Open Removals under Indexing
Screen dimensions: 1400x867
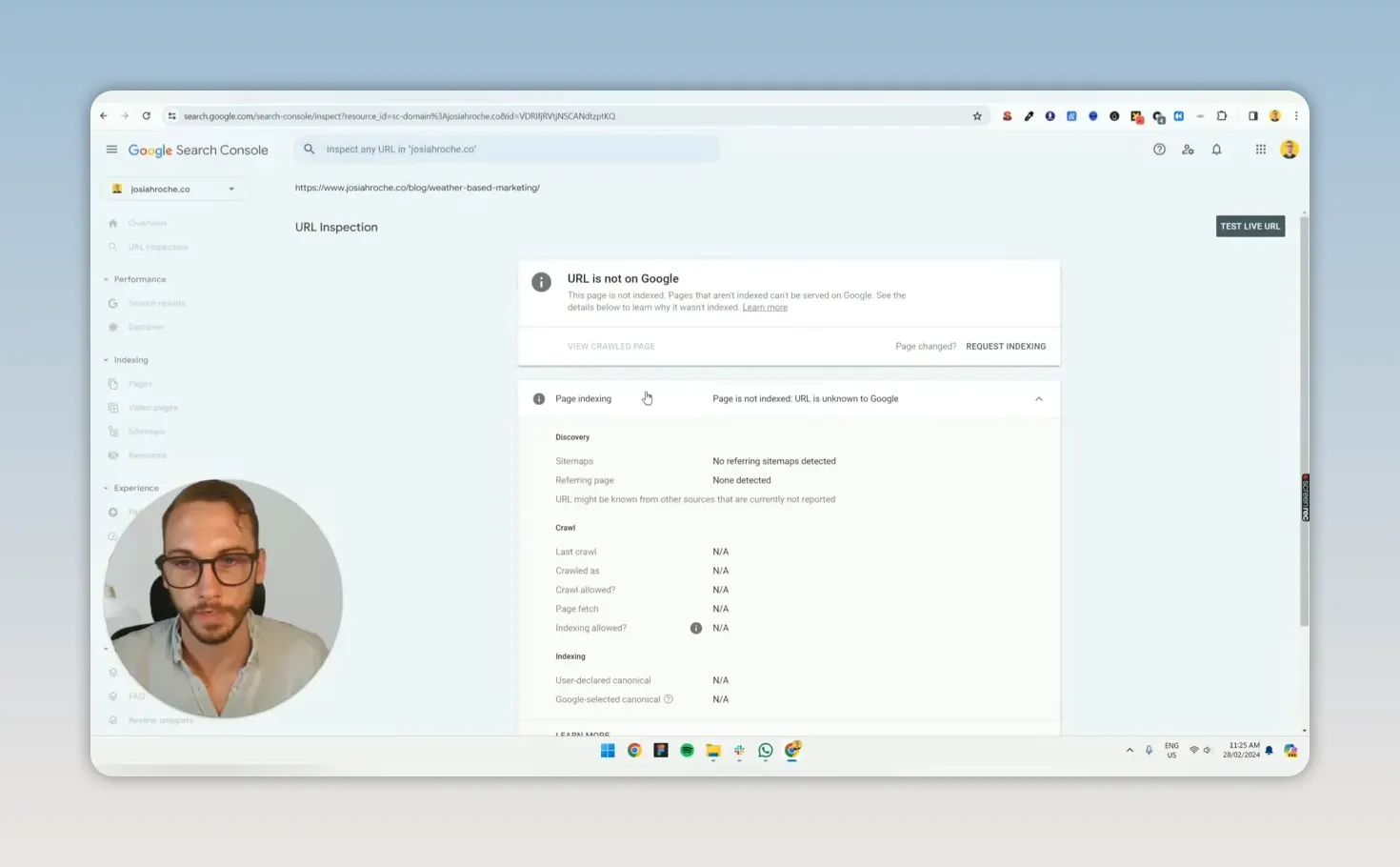point(147,455)
